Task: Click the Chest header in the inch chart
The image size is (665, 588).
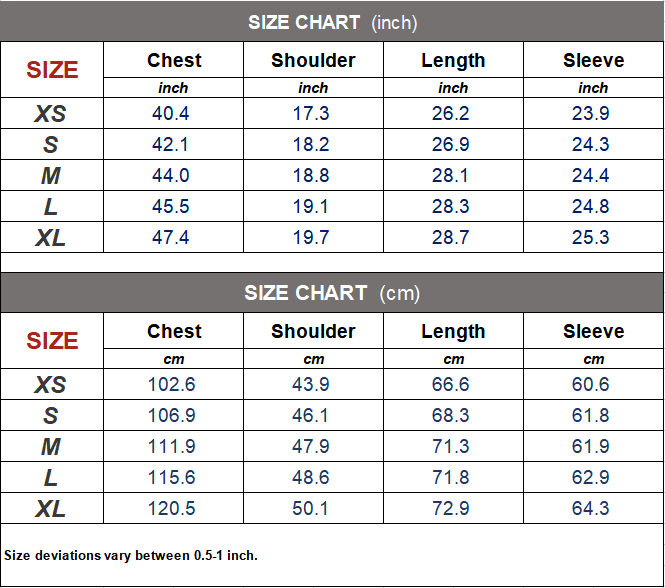Action: tap(174, 61)
